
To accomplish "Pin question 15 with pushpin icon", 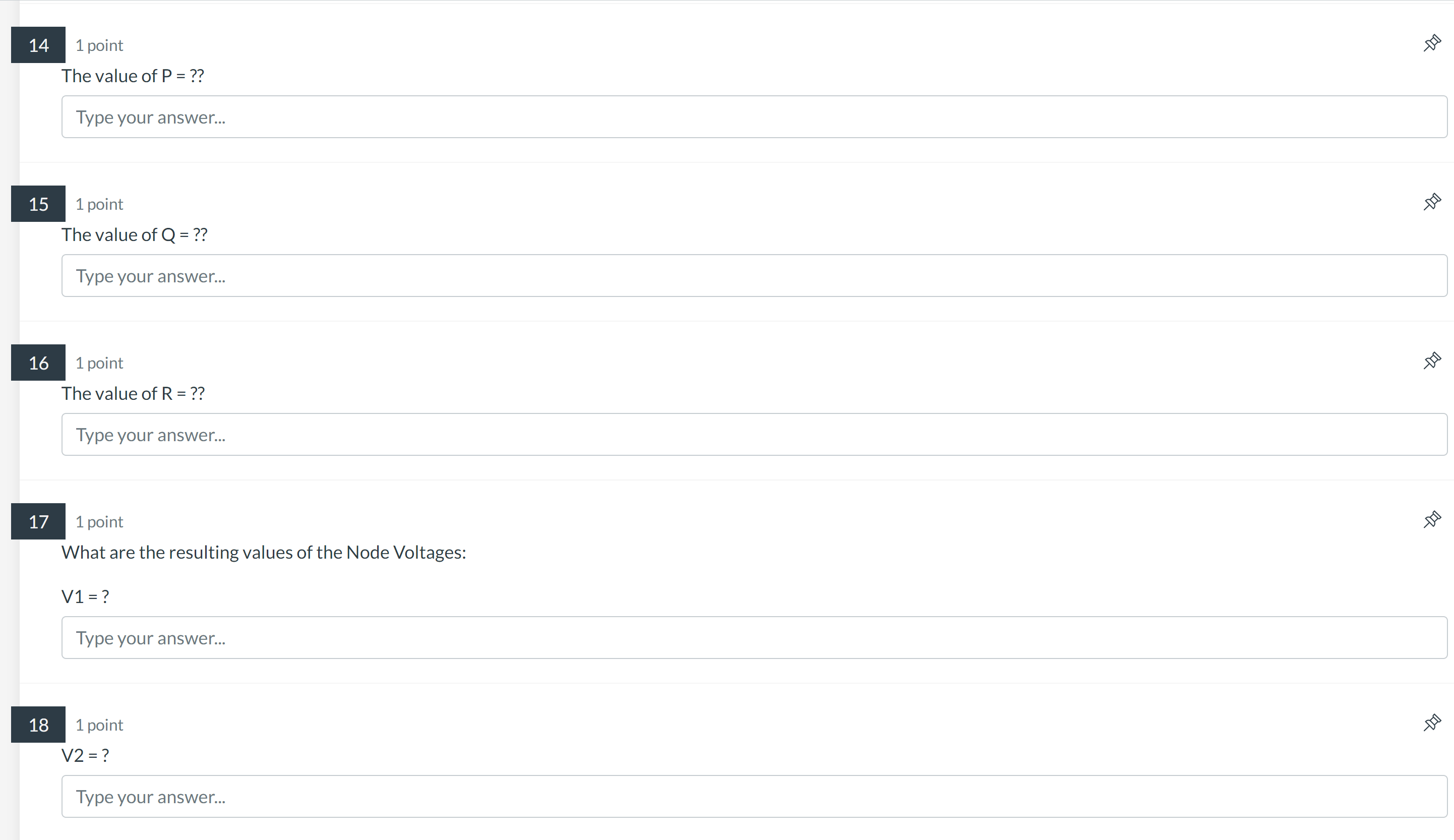I will click(x=1431, y=202).
